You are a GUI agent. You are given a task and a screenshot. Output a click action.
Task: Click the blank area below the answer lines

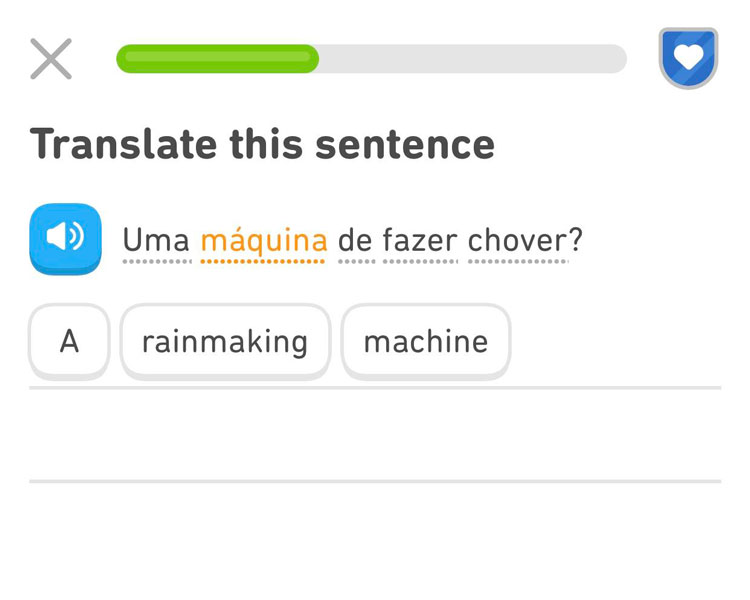375,545
